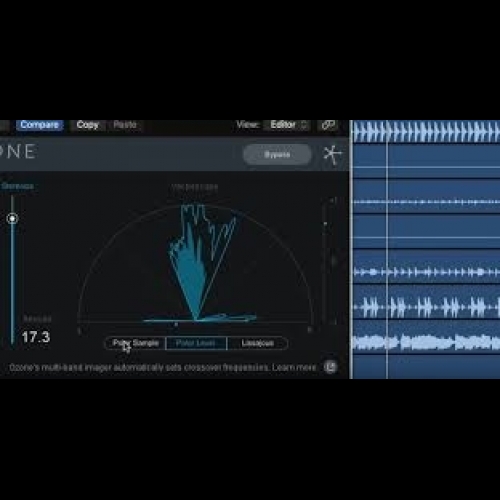Image resolution: width=500 pixels, height=500 pixels.
Task: Click the link chain icon
Action: click(x=328, y=125)
